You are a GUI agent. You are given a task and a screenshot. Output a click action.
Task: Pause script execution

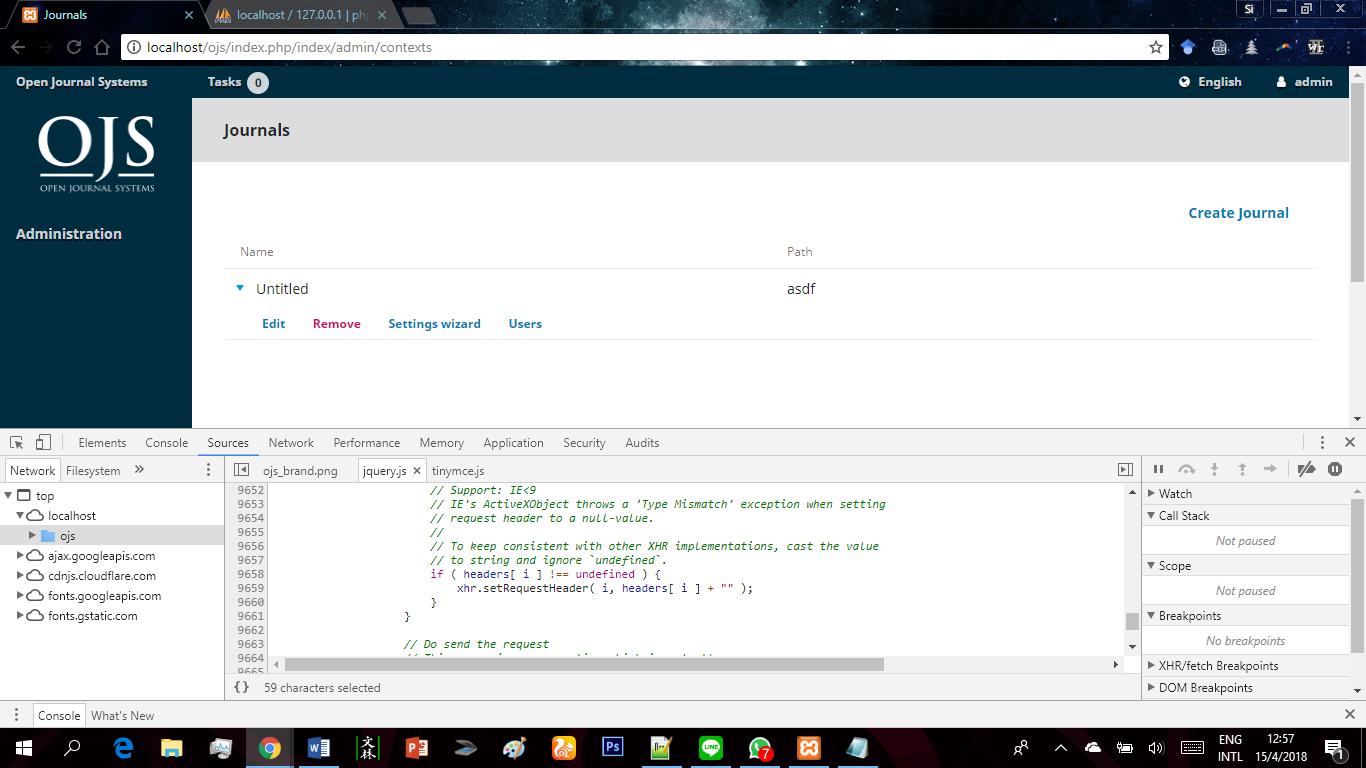pyautogui.click(x=1158, y=469)
